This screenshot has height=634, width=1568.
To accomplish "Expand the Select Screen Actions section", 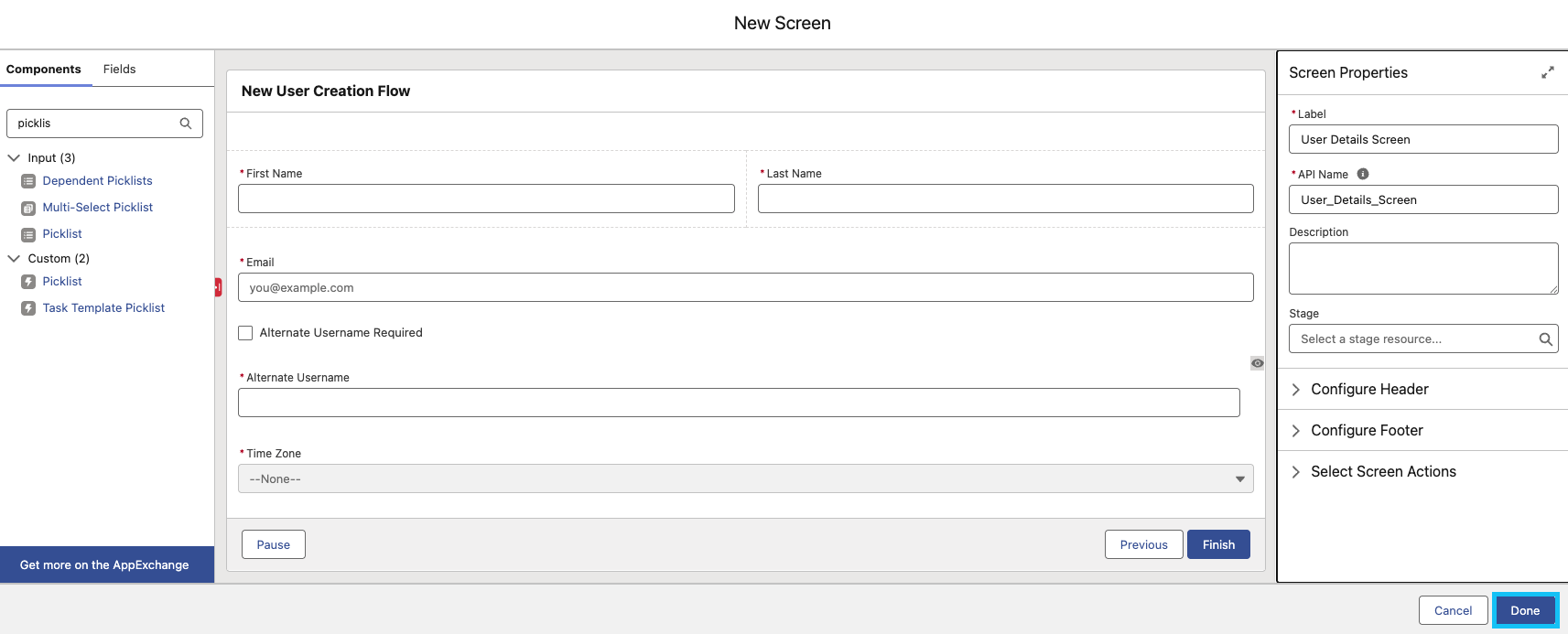I will tap(1382, 471).
